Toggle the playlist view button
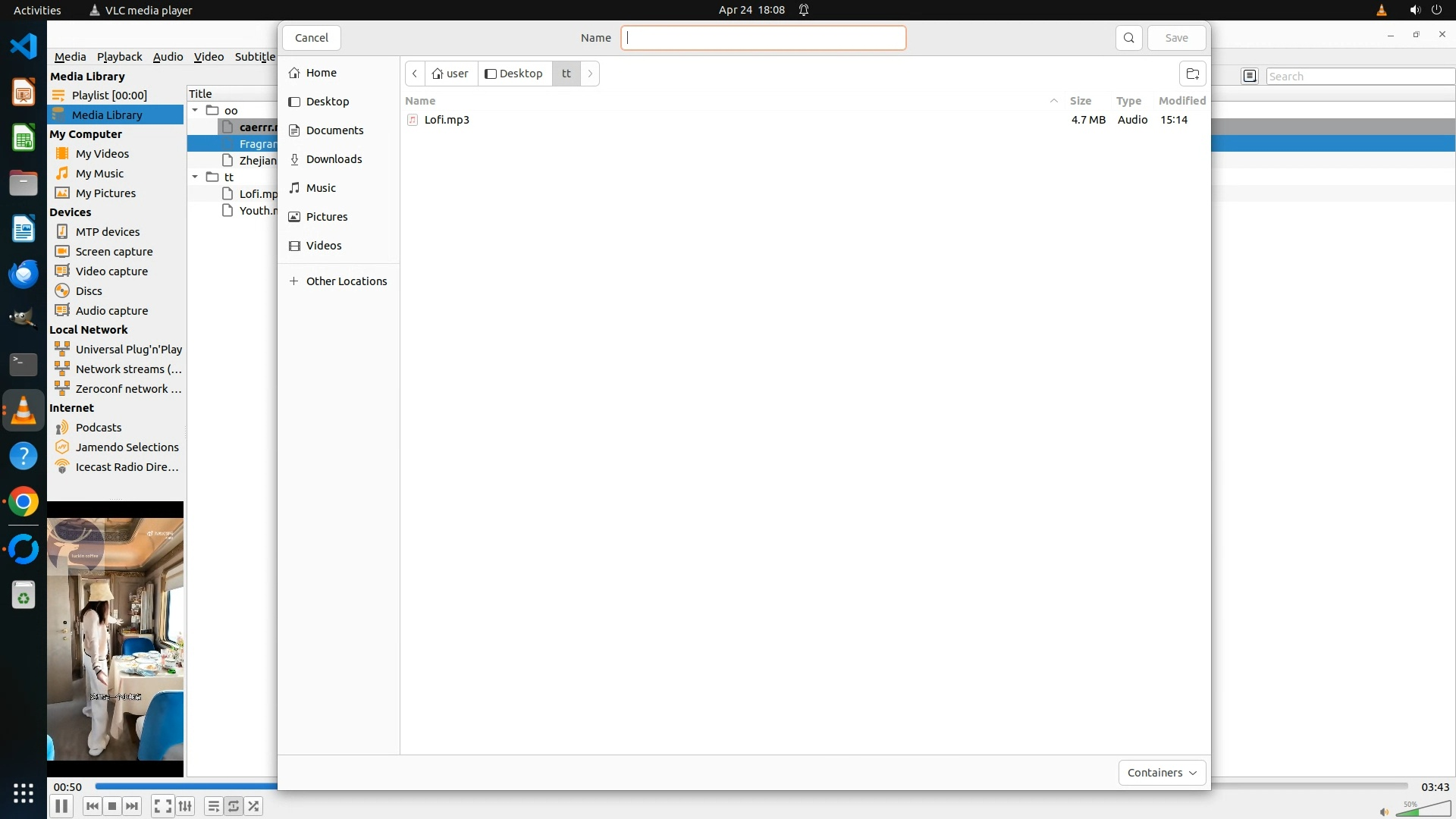 (x=214, y=806)
